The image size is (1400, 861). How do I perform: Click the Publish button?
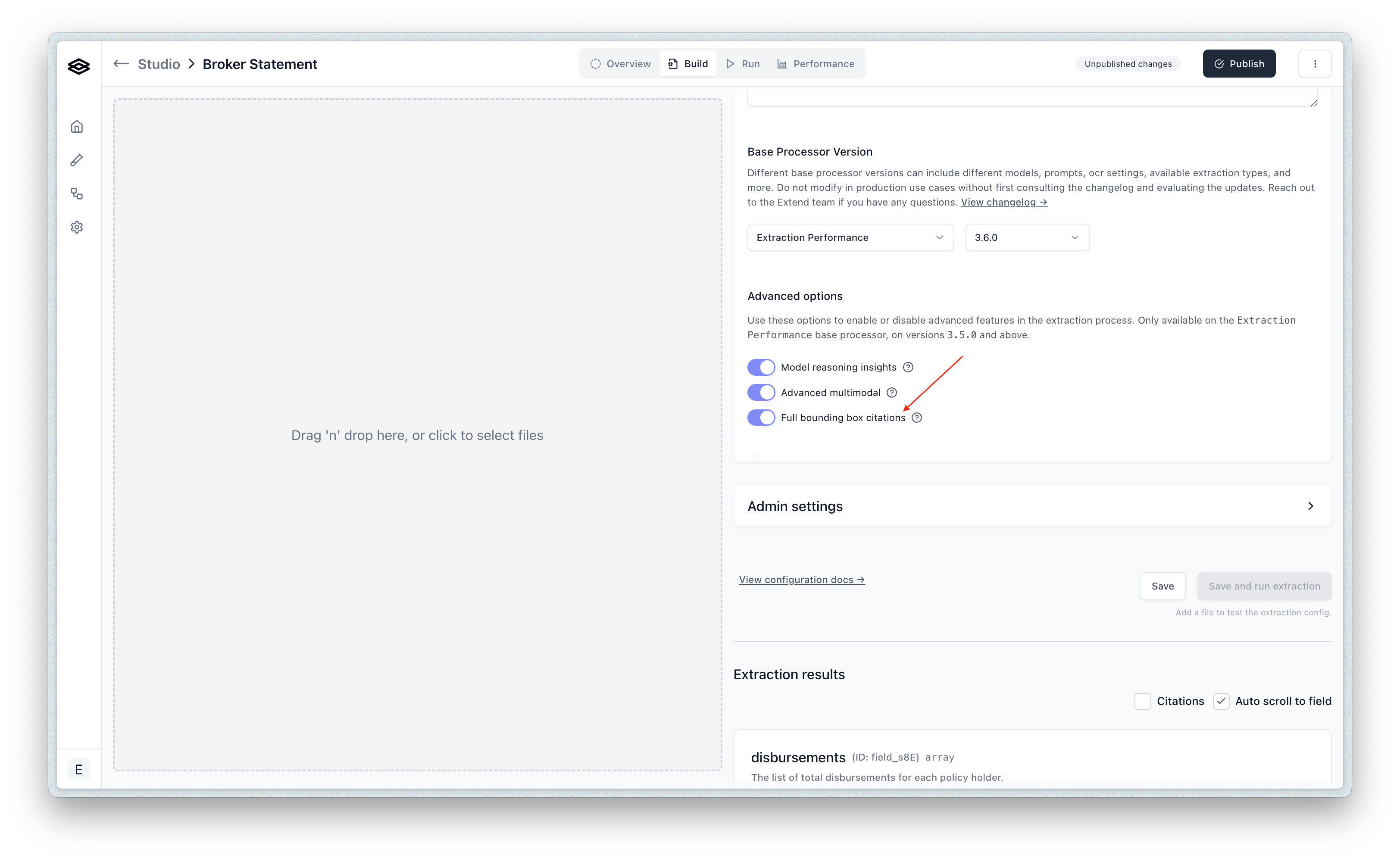(x=1239, y=64)
